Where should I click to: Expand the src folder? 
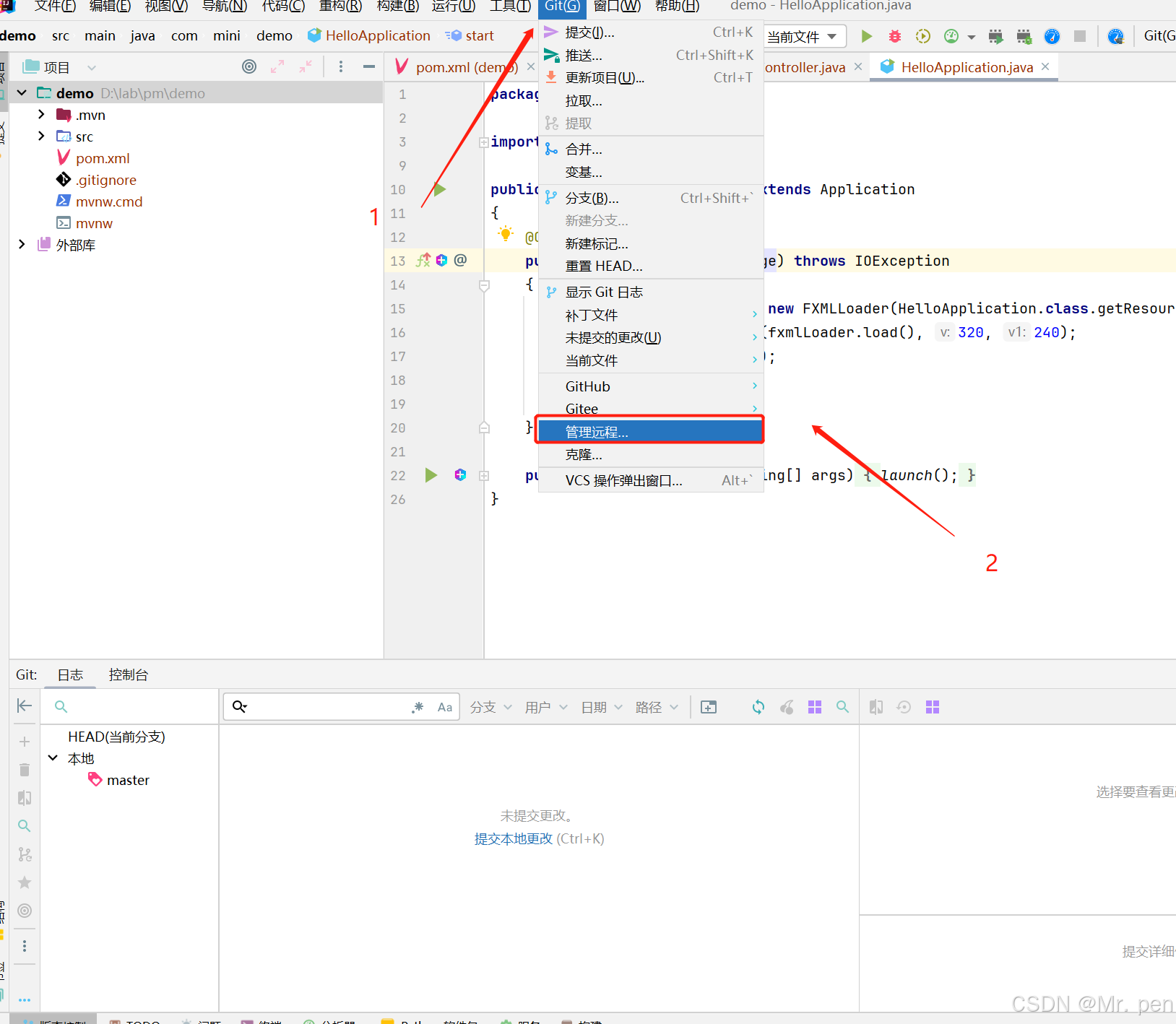[41, 136]
